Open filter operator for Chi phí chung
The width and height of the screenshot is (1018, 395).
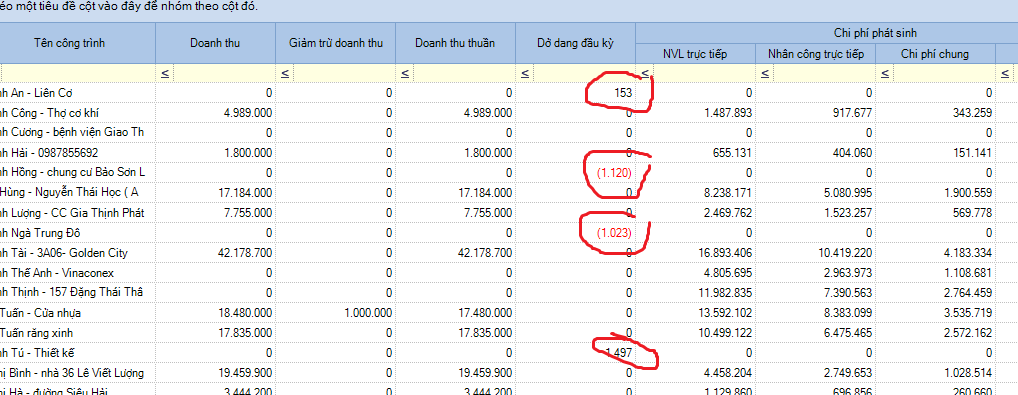[x=885, y=73]
